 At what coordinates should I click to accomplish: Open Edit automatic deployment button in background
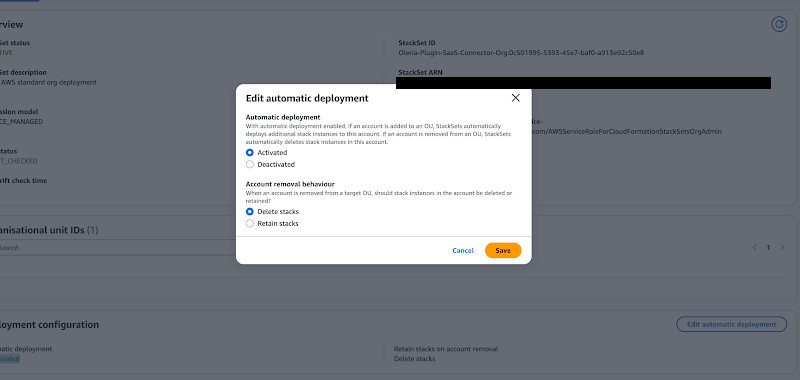click(731, 324)
